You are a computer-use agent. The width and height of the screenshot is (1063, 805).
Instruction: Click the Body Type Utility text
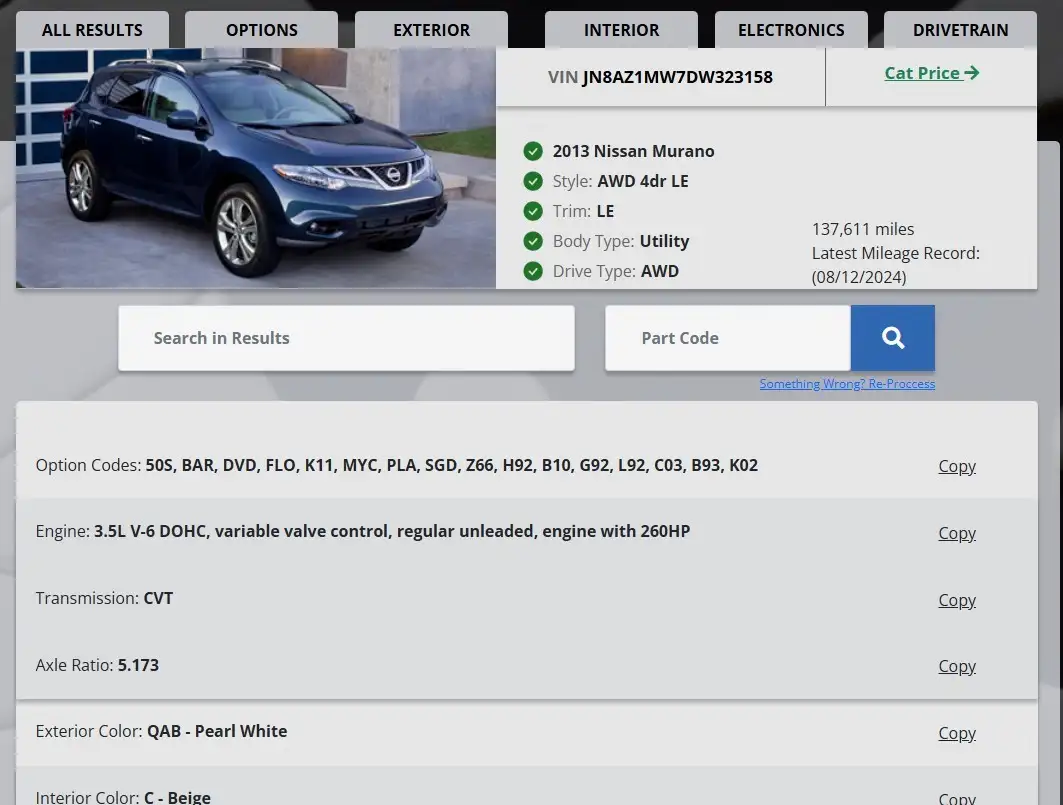[x=621, y=241]
